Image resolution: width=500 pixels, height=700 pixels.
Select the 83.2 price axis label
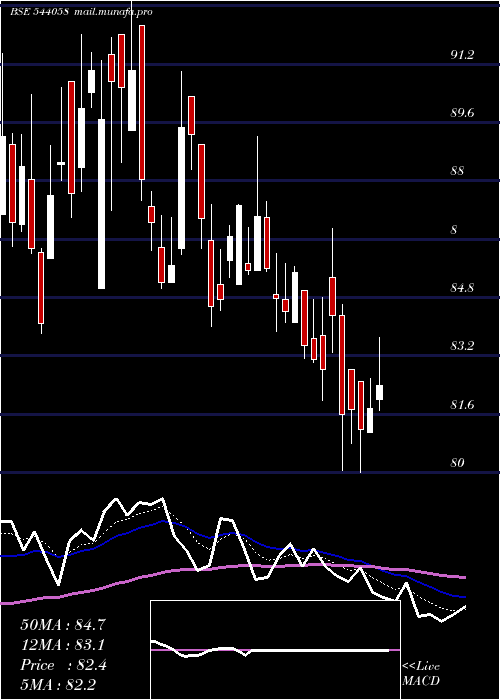coord(462,346)
